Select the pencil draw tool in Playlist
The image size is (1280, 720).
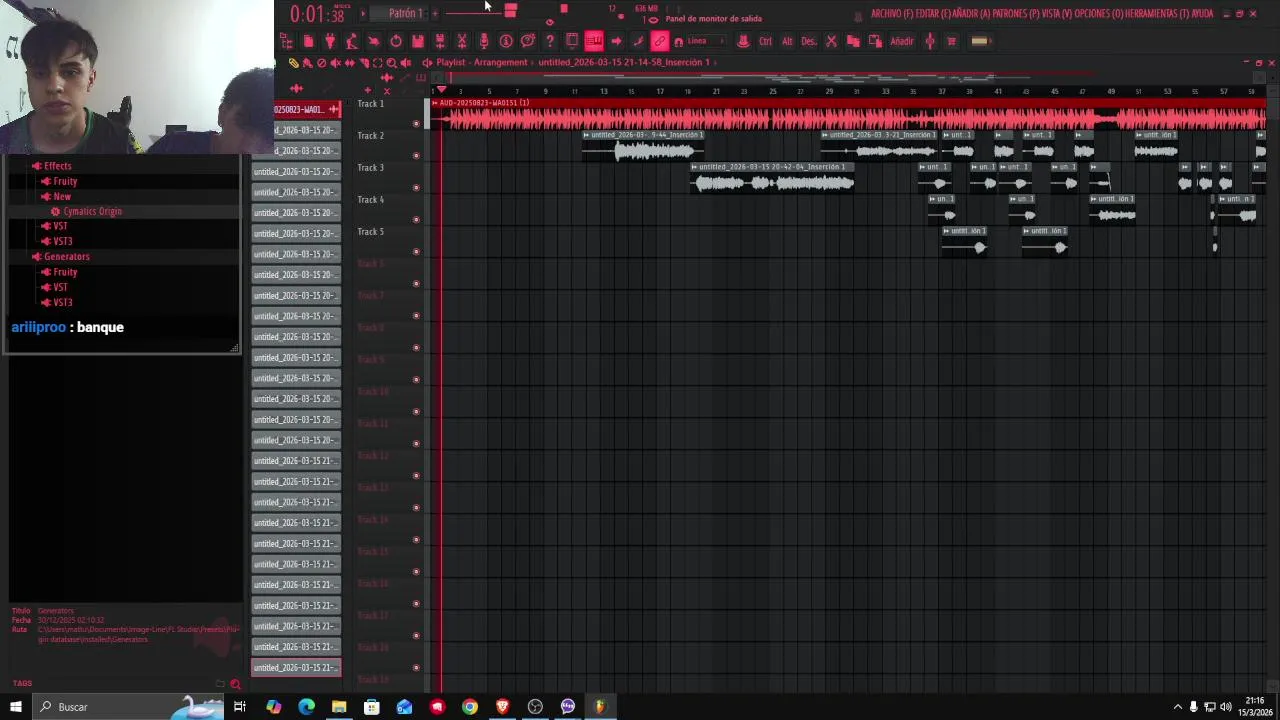(294, 62)
